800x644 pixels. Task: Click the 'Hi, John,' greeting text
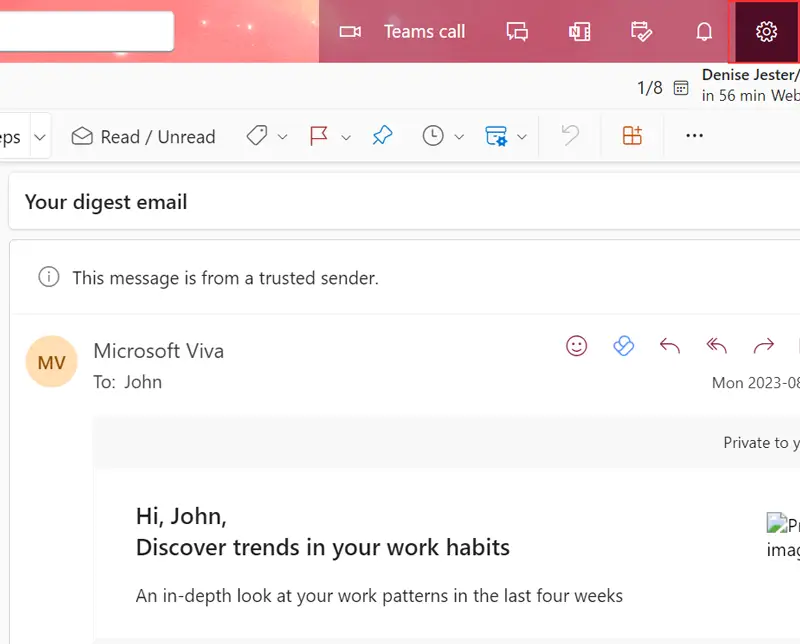(x=181, y=516)
